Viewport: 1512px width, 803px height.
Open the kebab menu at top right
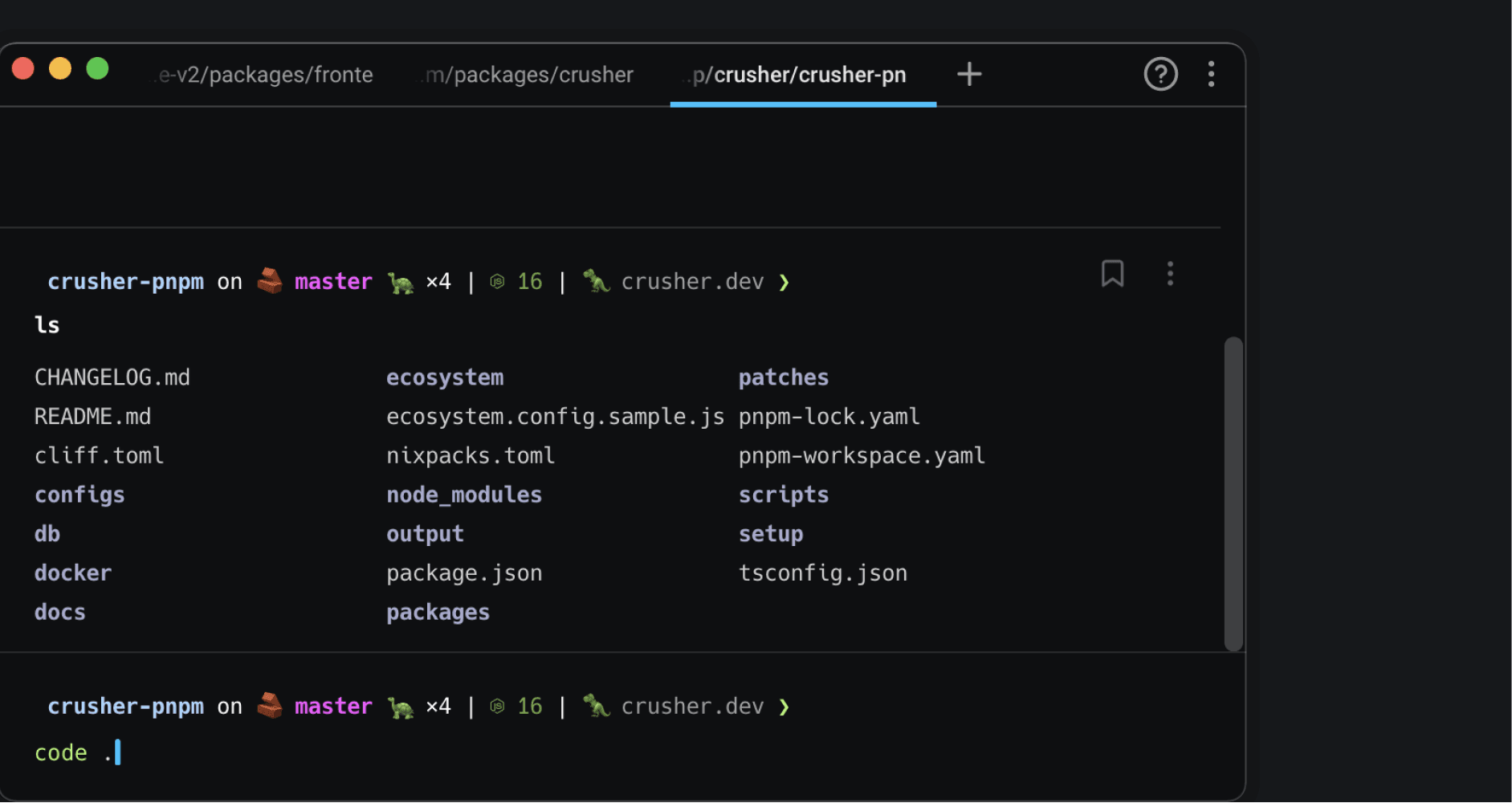(1211, 74)
